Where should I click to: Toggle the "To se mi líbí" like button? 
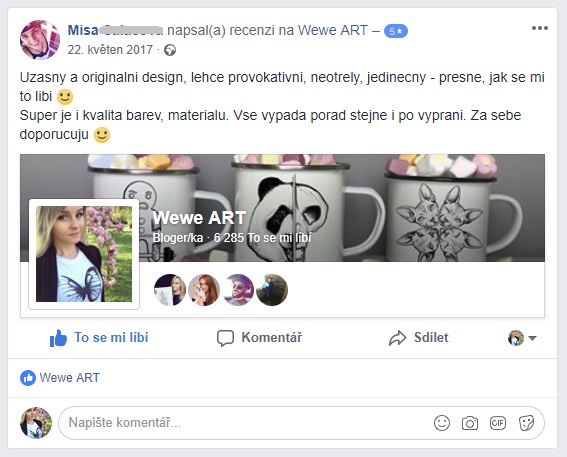pyautogui.click(x=99, y=338)
